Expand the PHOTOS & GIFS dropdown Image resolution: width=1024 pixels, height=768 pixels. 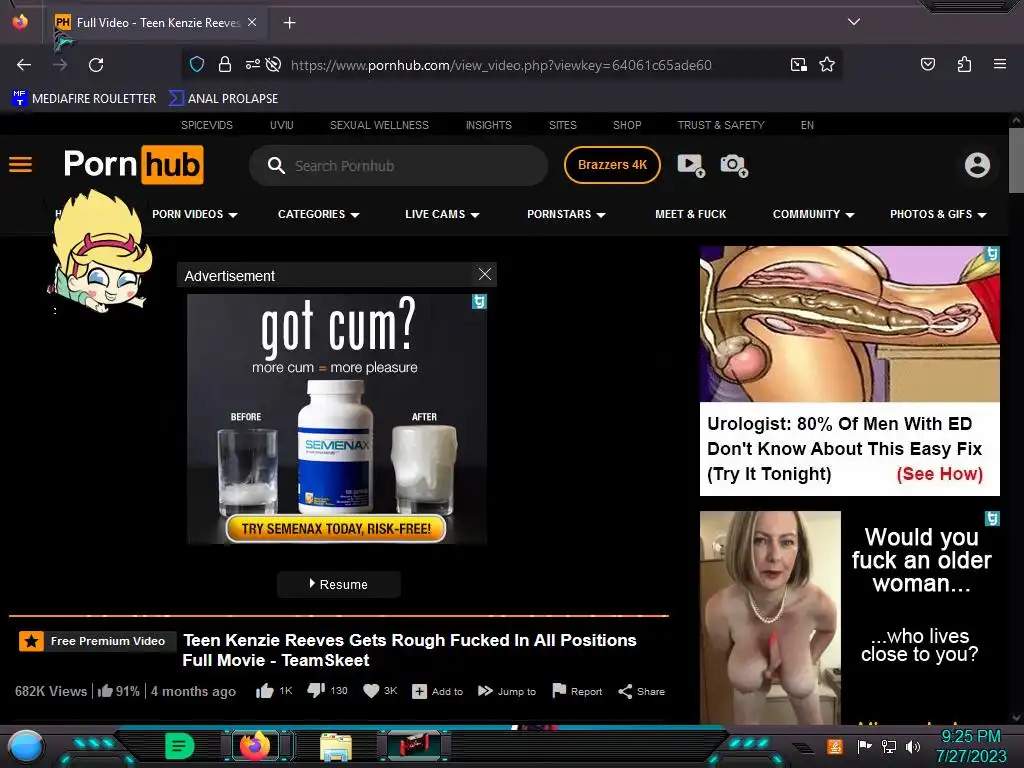click(938, 214)
